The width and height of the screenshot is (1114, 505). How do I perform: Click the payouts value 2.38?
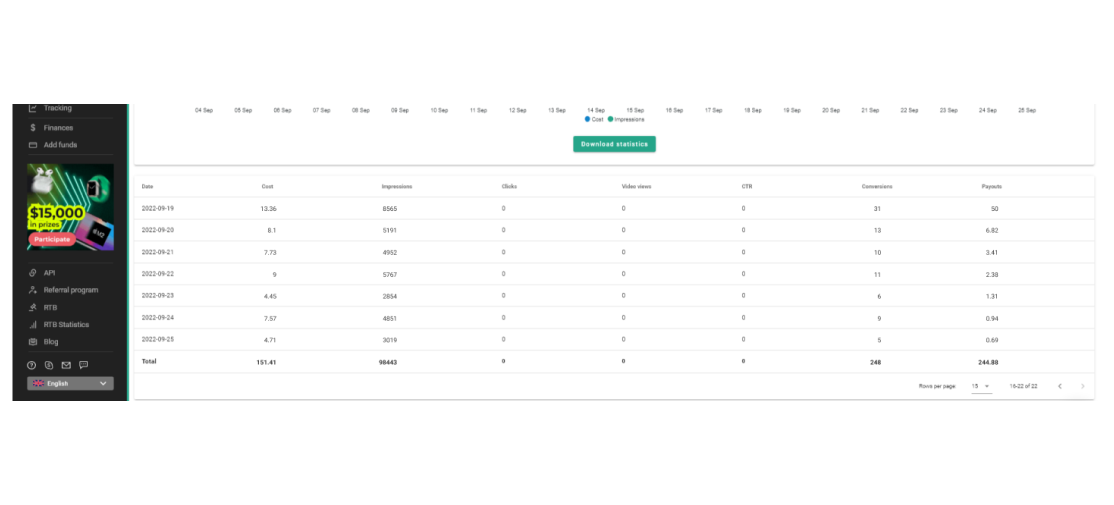click(x=992, y=274)
